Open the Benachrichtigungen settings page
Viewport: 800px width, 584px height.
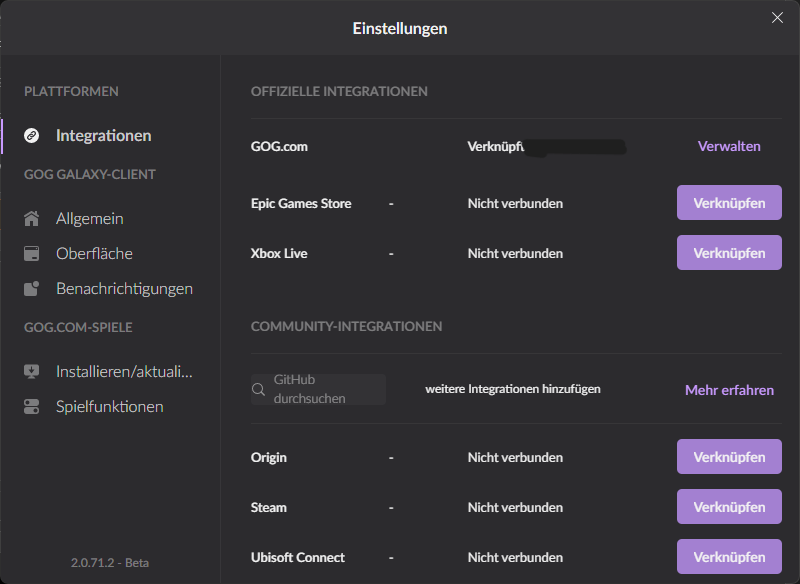[x=116, y=288]
